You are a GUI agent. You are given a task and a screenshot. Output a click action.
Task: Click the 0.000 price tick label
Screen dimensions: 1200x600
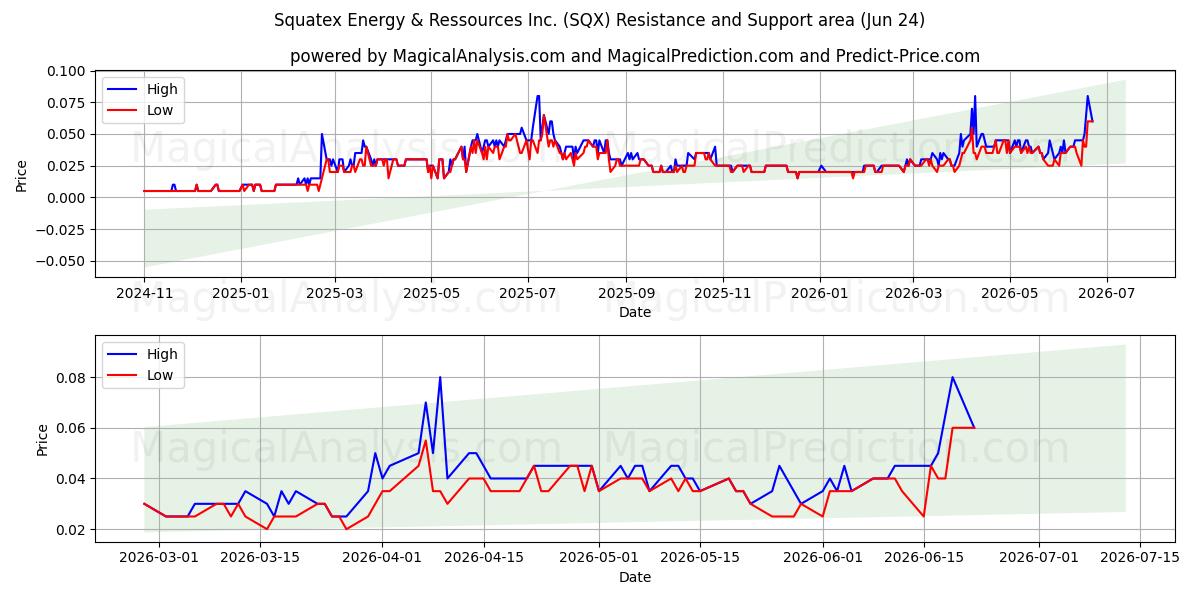pyautogui.click(x=66, y=198)
